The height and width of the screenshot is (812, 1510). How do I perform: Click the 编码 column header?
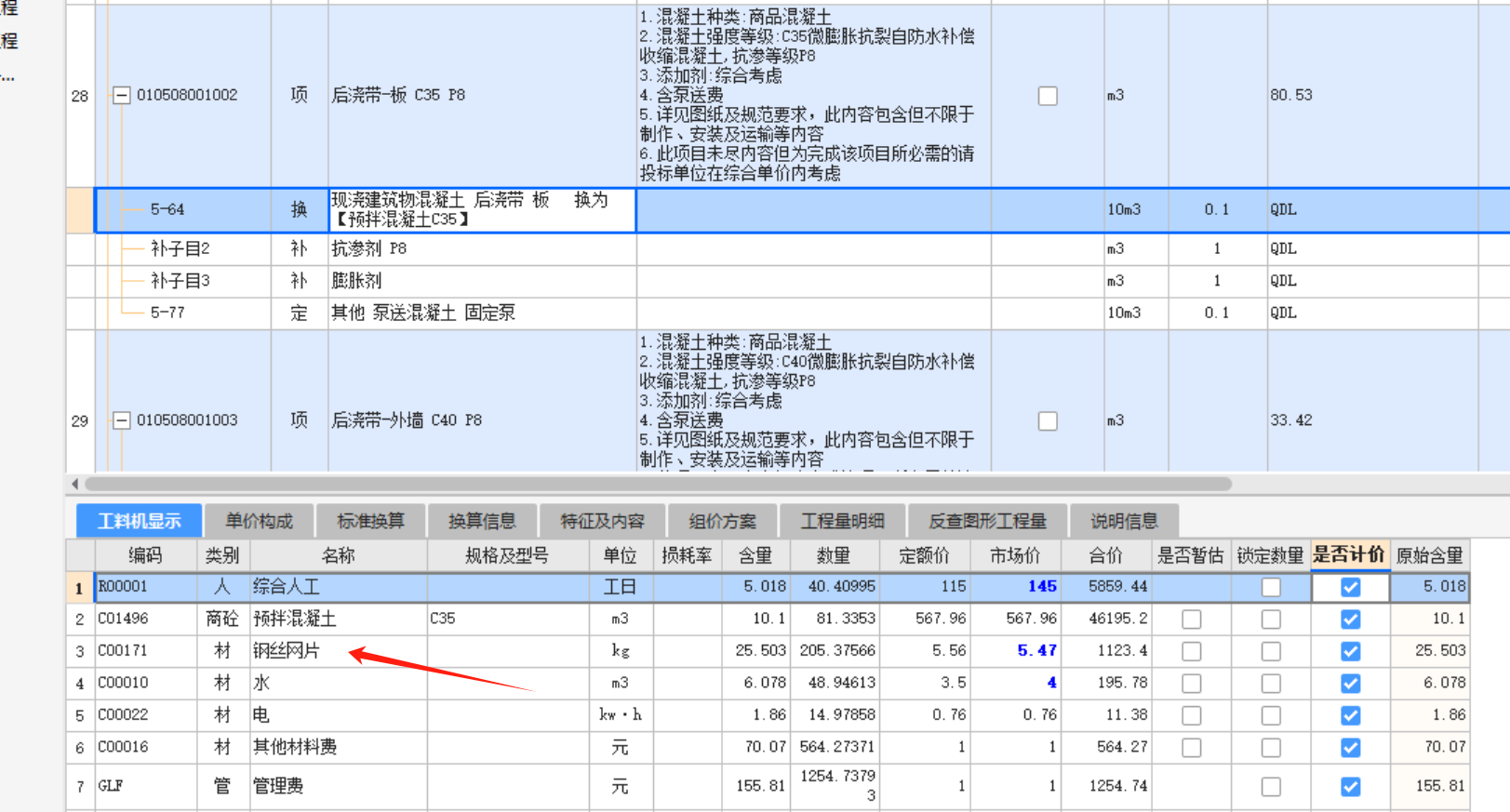pos(146,555)
